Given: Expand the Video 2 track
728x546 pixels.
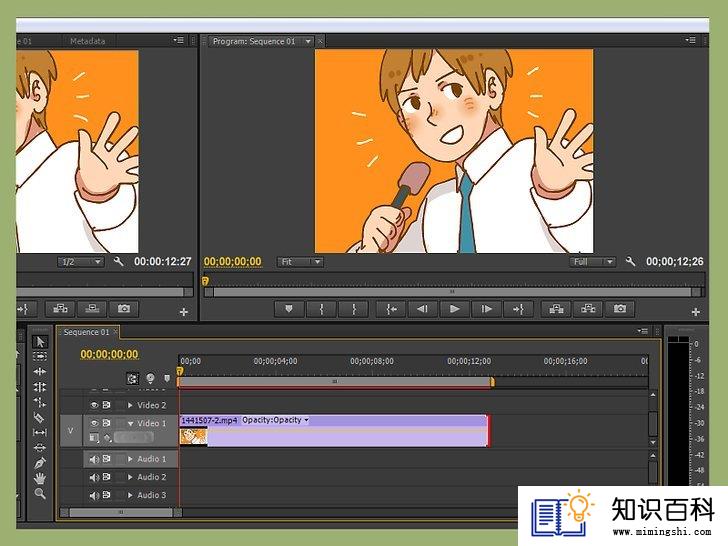Looking at the screenshot, I should (130, 405).
